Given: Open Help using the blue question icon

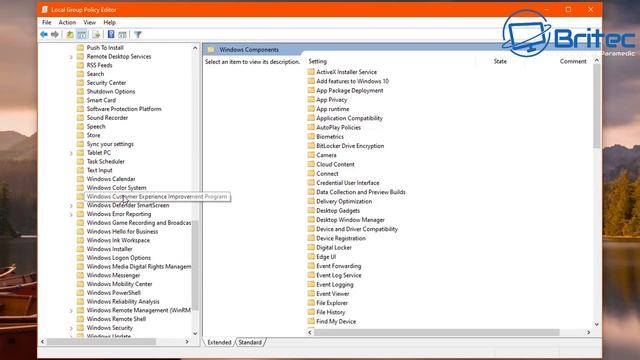Looking at the screenshot, I should [x=111, y=35].
